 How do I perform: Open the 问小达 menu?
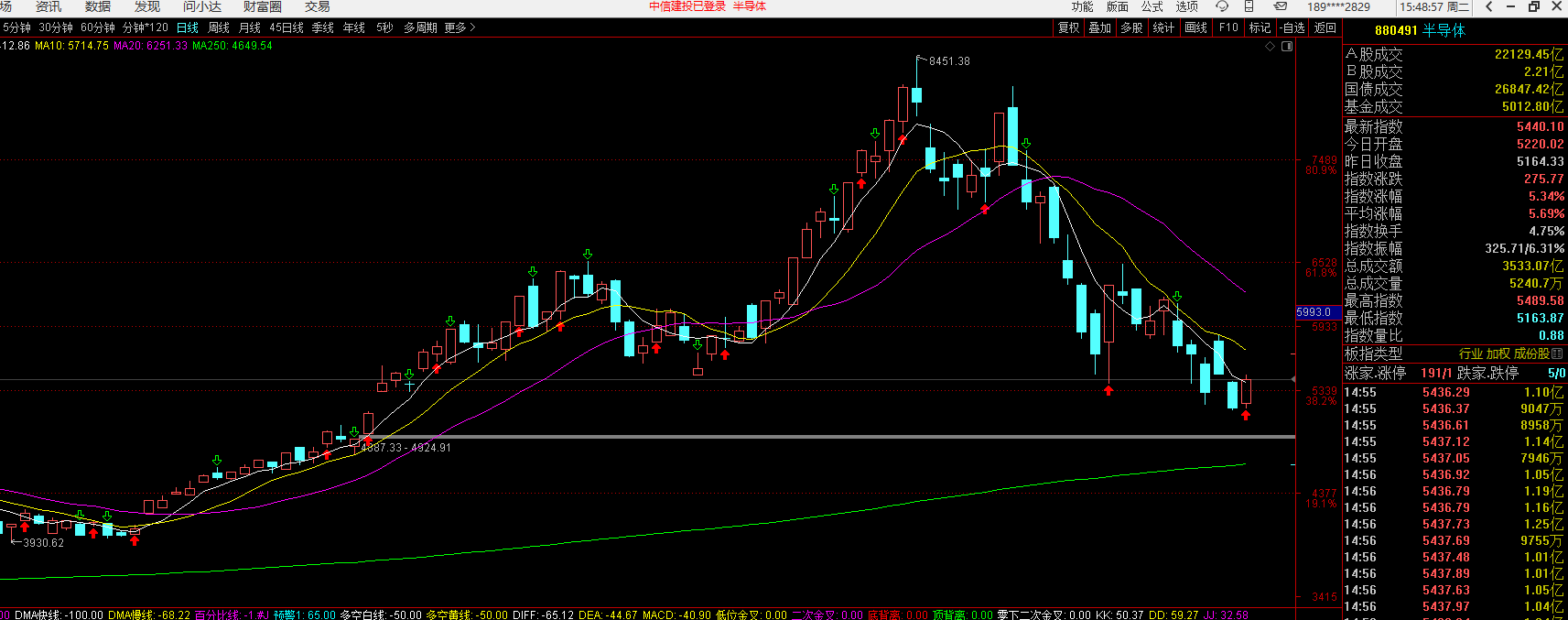202,6
